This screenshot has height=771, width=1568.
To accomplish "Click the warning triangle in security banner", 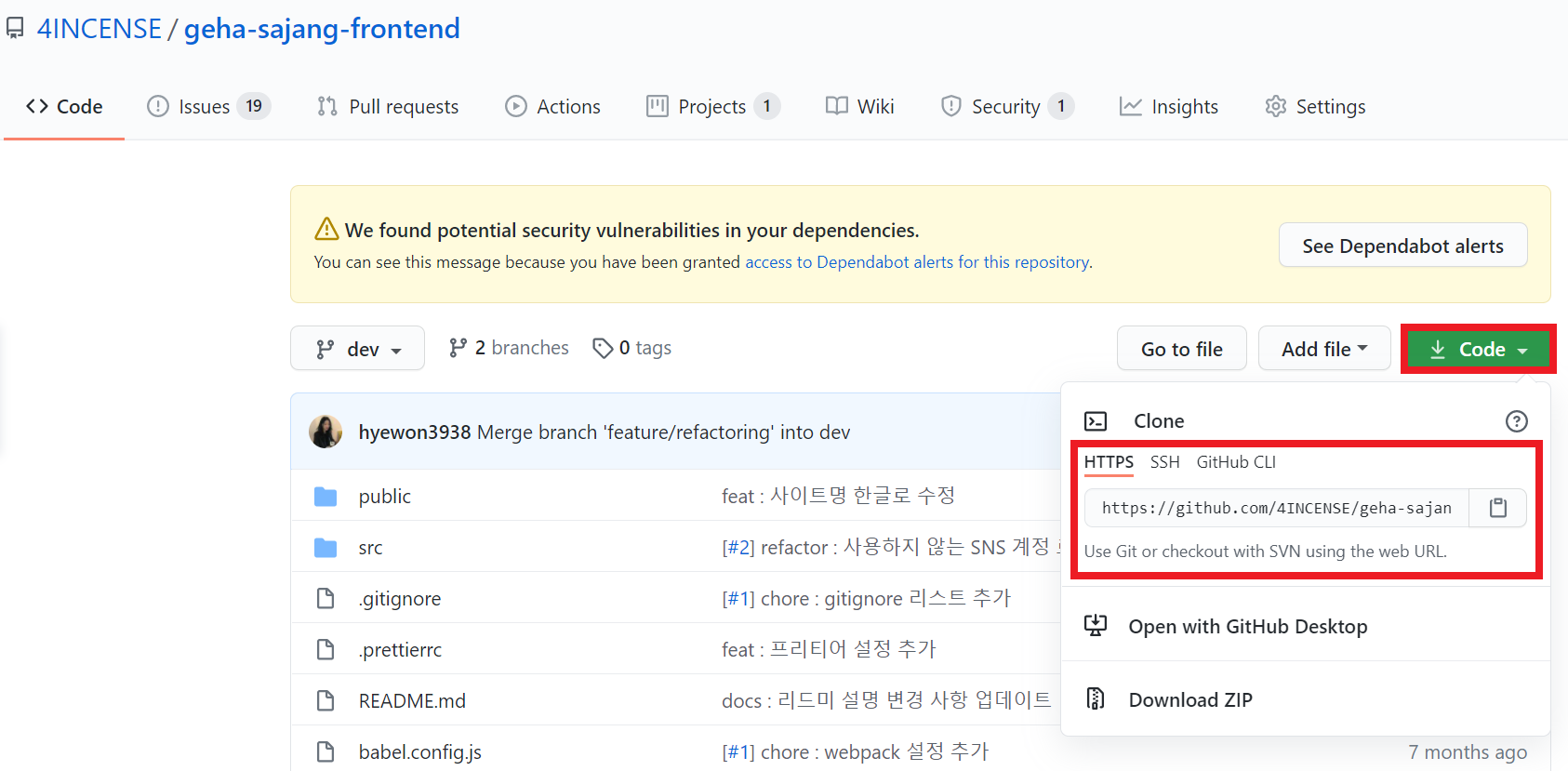I will (x=326, y=229).
